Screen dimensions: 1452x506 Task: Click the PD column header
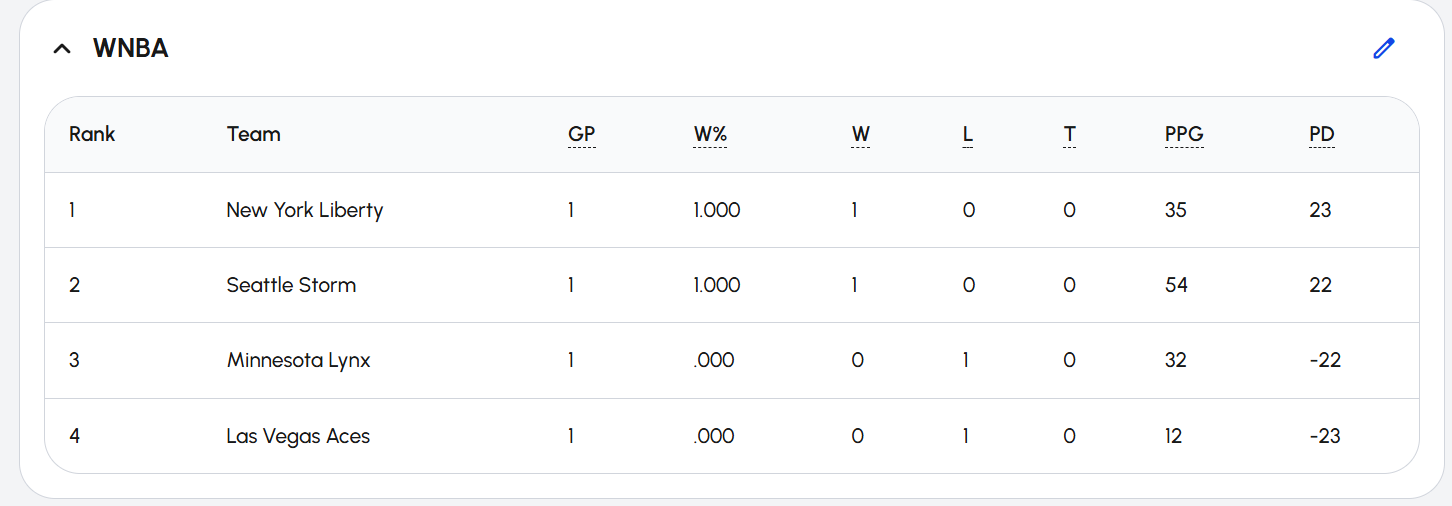[1322, 134]
